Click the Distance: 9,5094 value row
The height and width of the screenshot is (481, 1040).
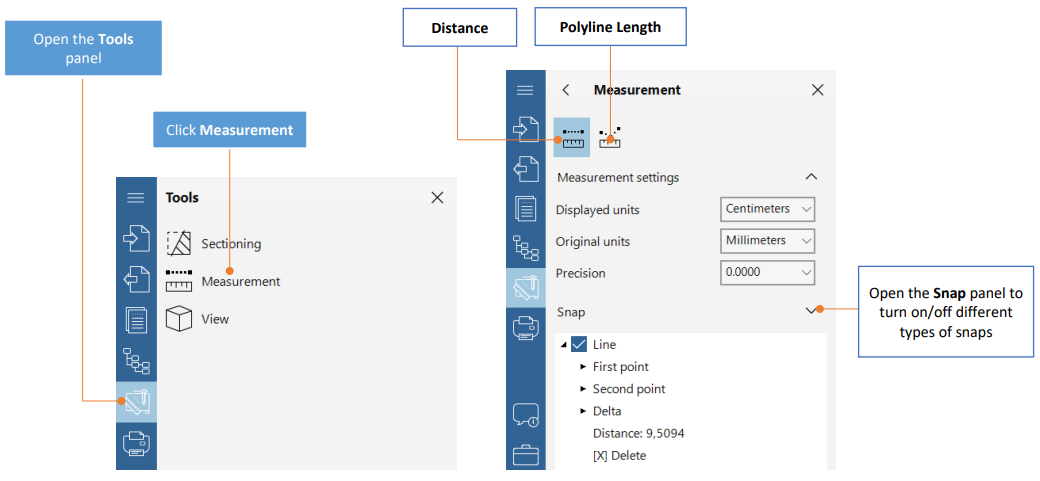pos(639,434)
